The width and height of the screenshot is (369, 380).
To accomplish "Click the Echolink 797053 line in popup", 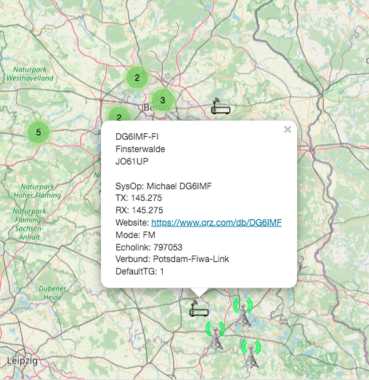I will pos(149,247).
